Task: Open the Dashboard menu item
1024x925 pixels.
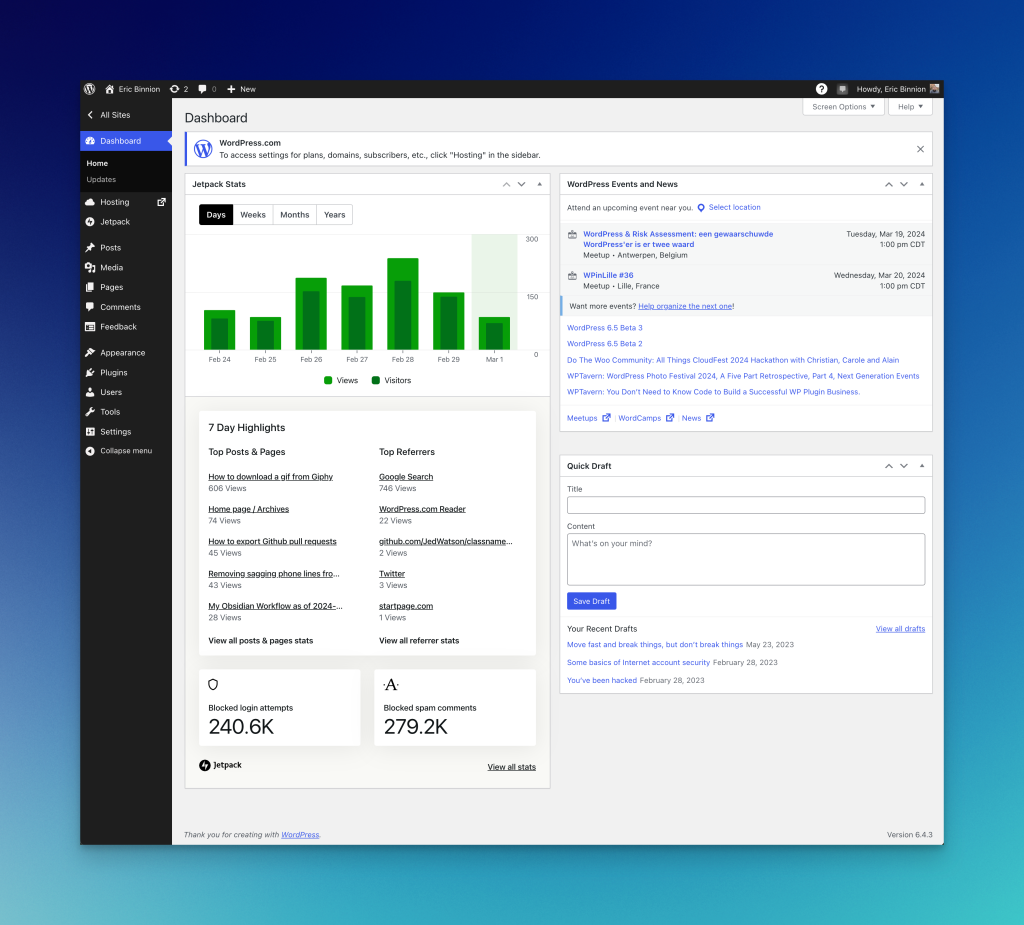Action: [x=126, y=141]
